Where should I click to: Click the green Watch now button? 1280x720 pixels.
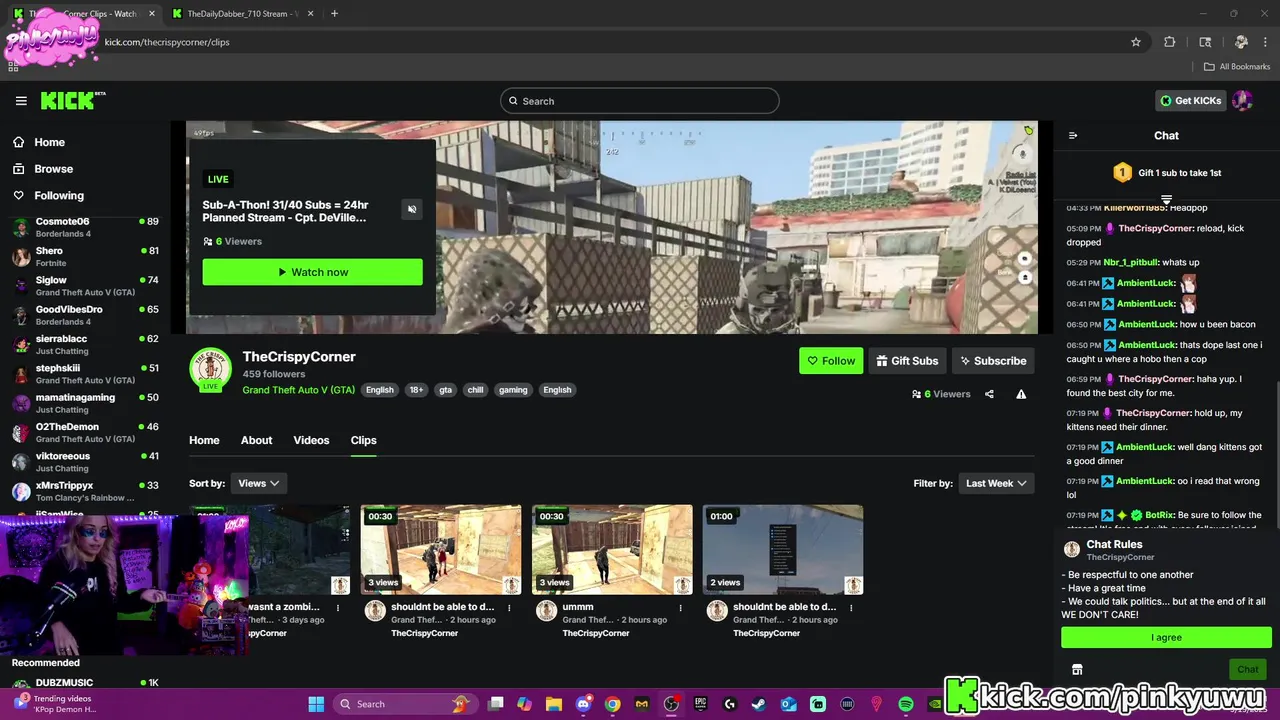coord(312,272)
